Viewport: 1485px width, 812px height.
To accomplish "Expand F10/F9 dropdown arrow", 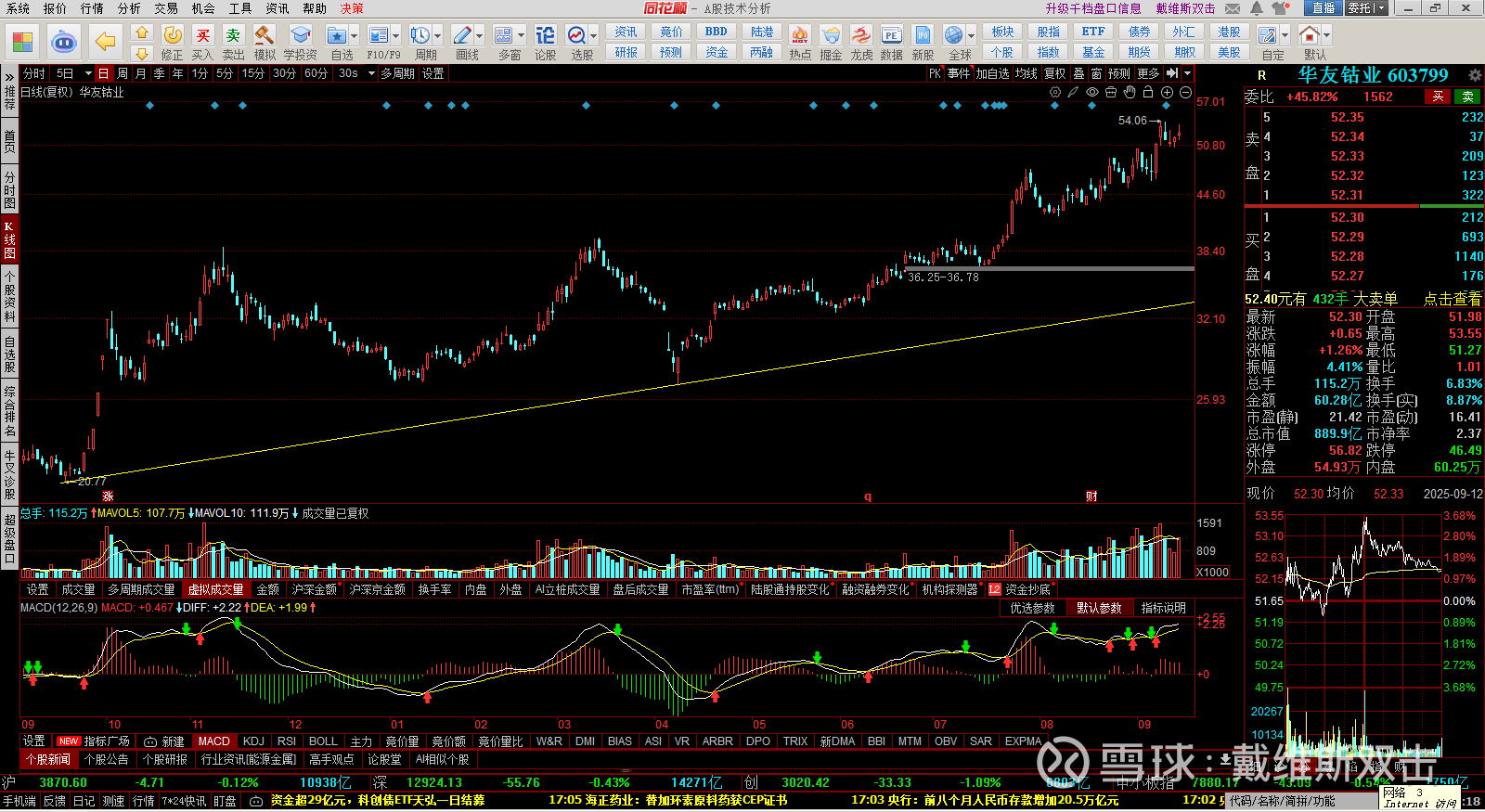I will tap(396, 36).
